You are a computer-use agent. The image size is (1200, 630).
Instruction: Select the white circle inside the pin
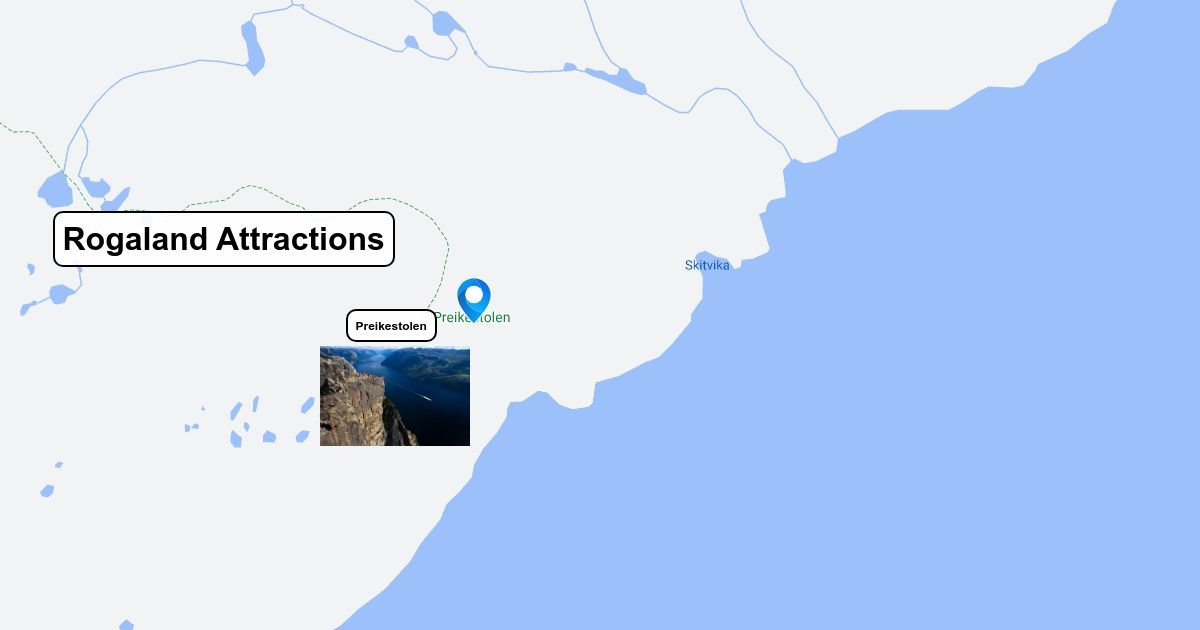(474, 294)
